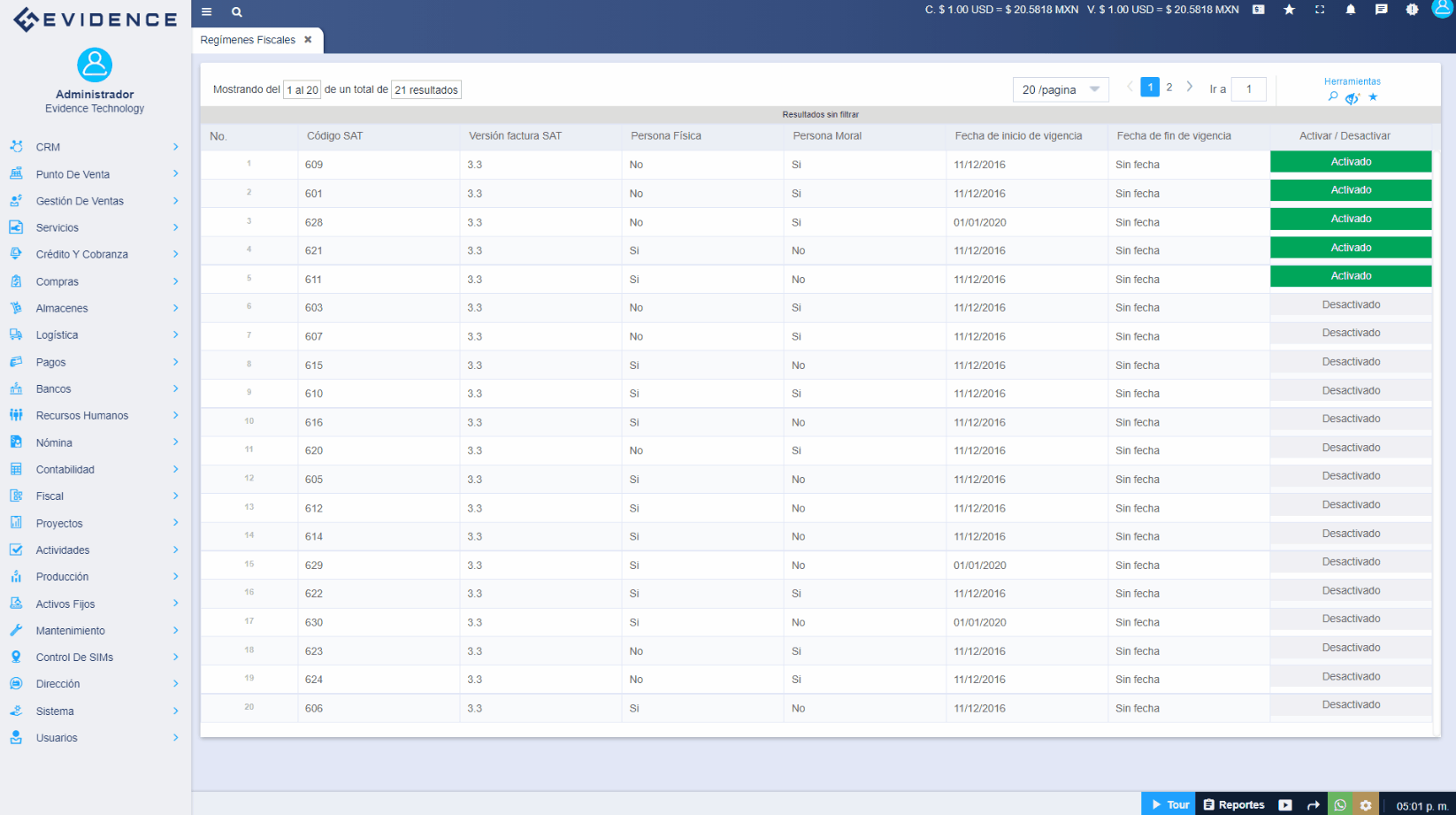This screenshot has height=815, width=1456.
Task: Open the user profile avatar in the top bar
Action: pos(1443,9)
